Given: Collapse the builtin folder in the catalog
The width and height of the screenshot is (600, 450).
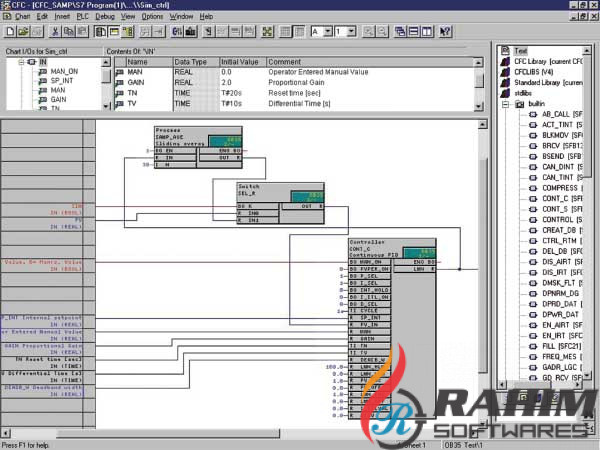Looking at the screenshot, I should [x=505, y=104].
